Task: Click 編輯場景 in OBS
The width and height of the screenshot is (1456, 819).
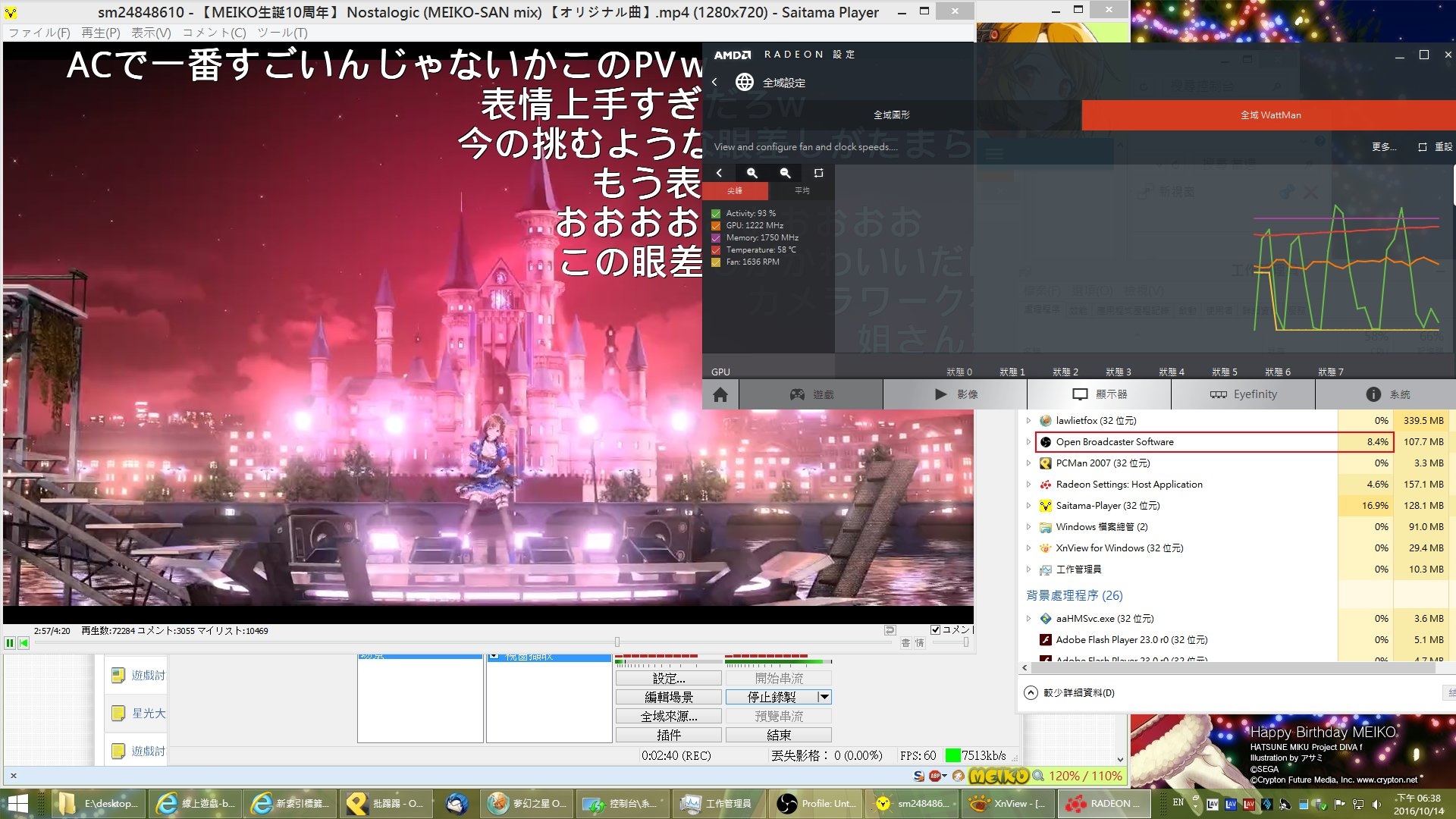Action: pos(668,697)
